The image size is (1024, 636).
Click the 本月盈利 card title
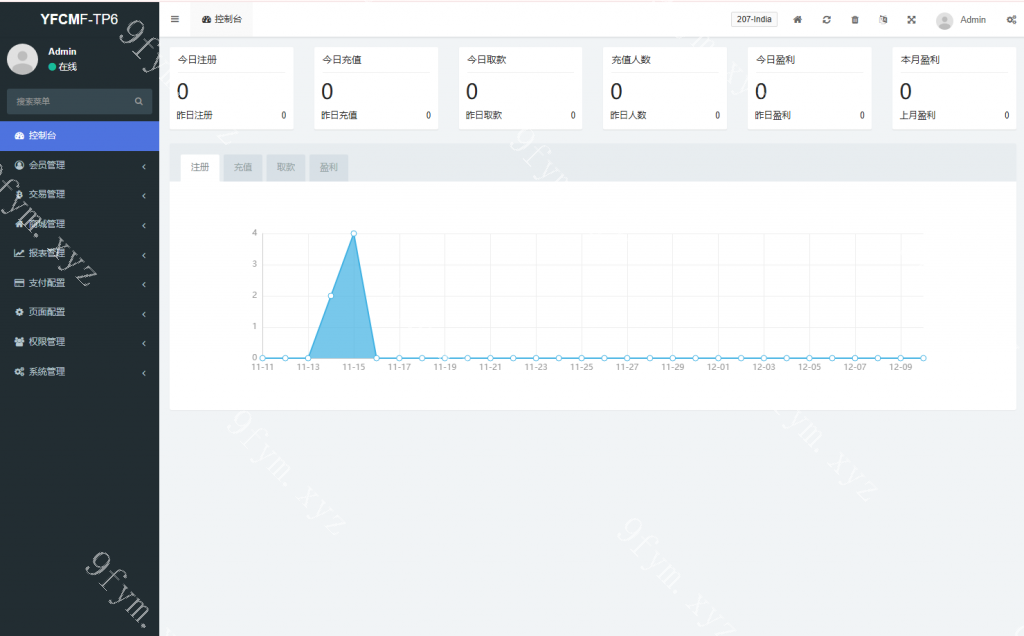tap(920, 59)
